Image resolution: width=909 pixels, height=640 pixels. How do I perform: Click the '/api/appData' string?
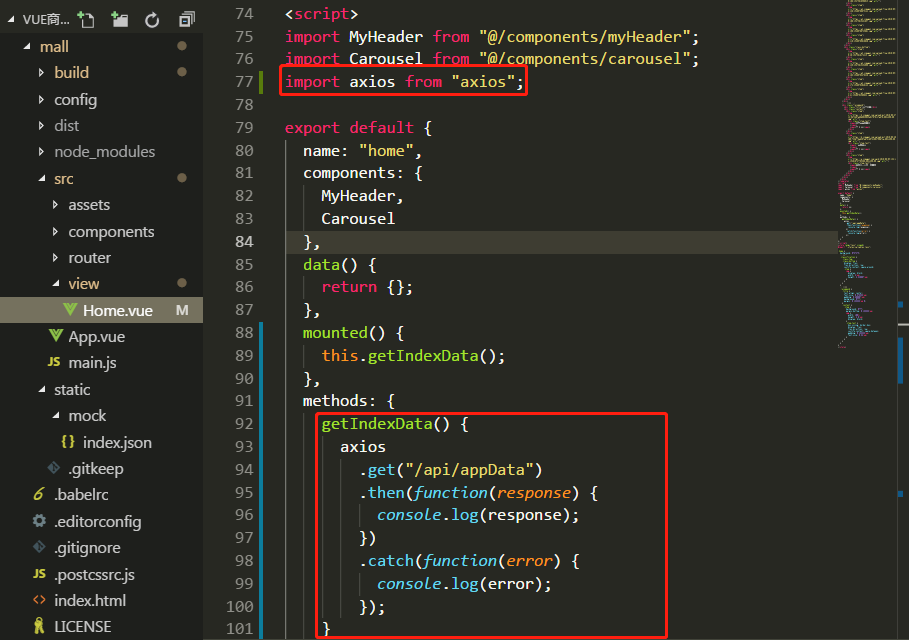pyautogui.click(x=468, y=470)
